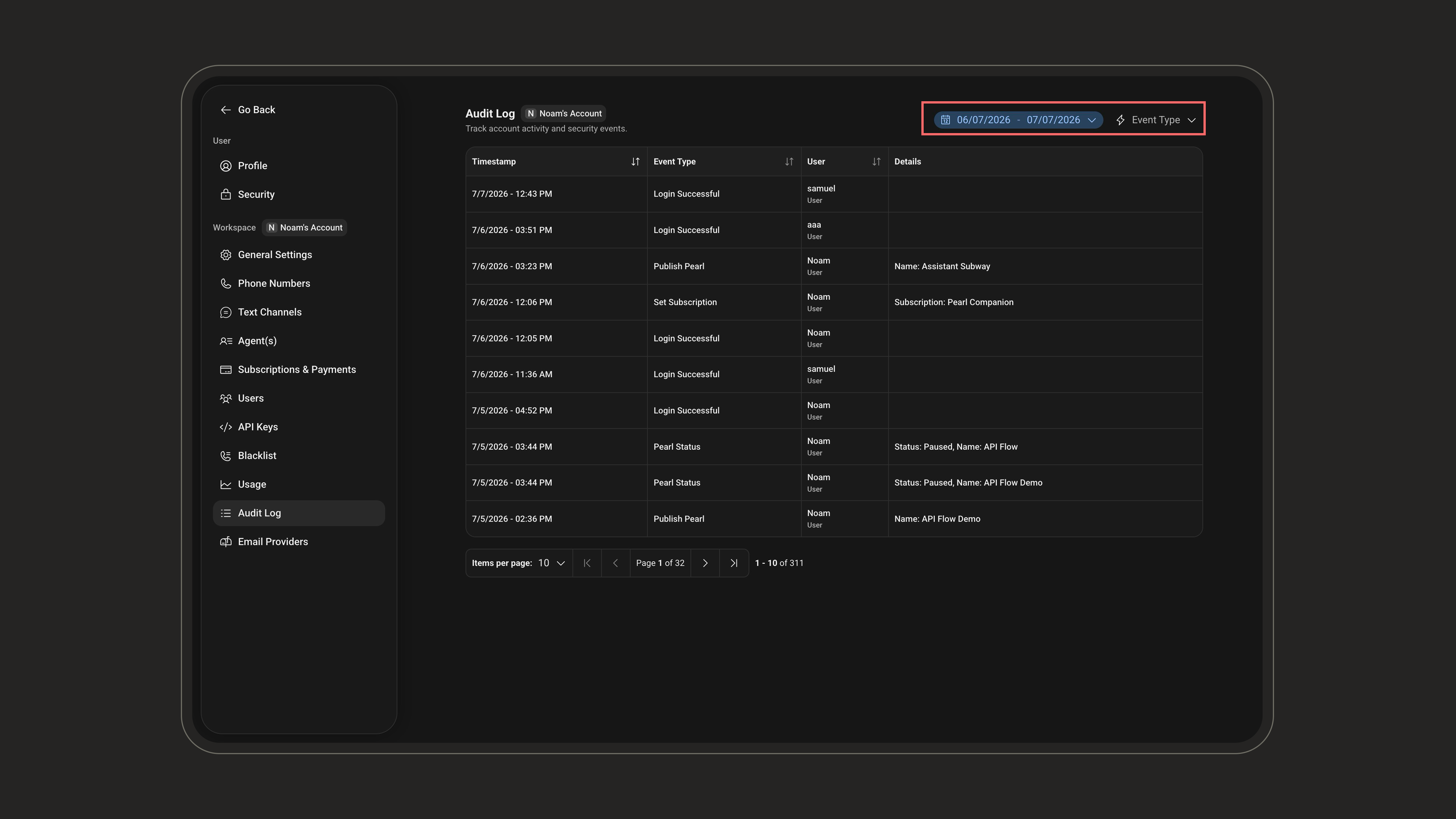1456x819 pixels.
Task: Click the Text Channels chat bubble icon
Action: (226, 313)
